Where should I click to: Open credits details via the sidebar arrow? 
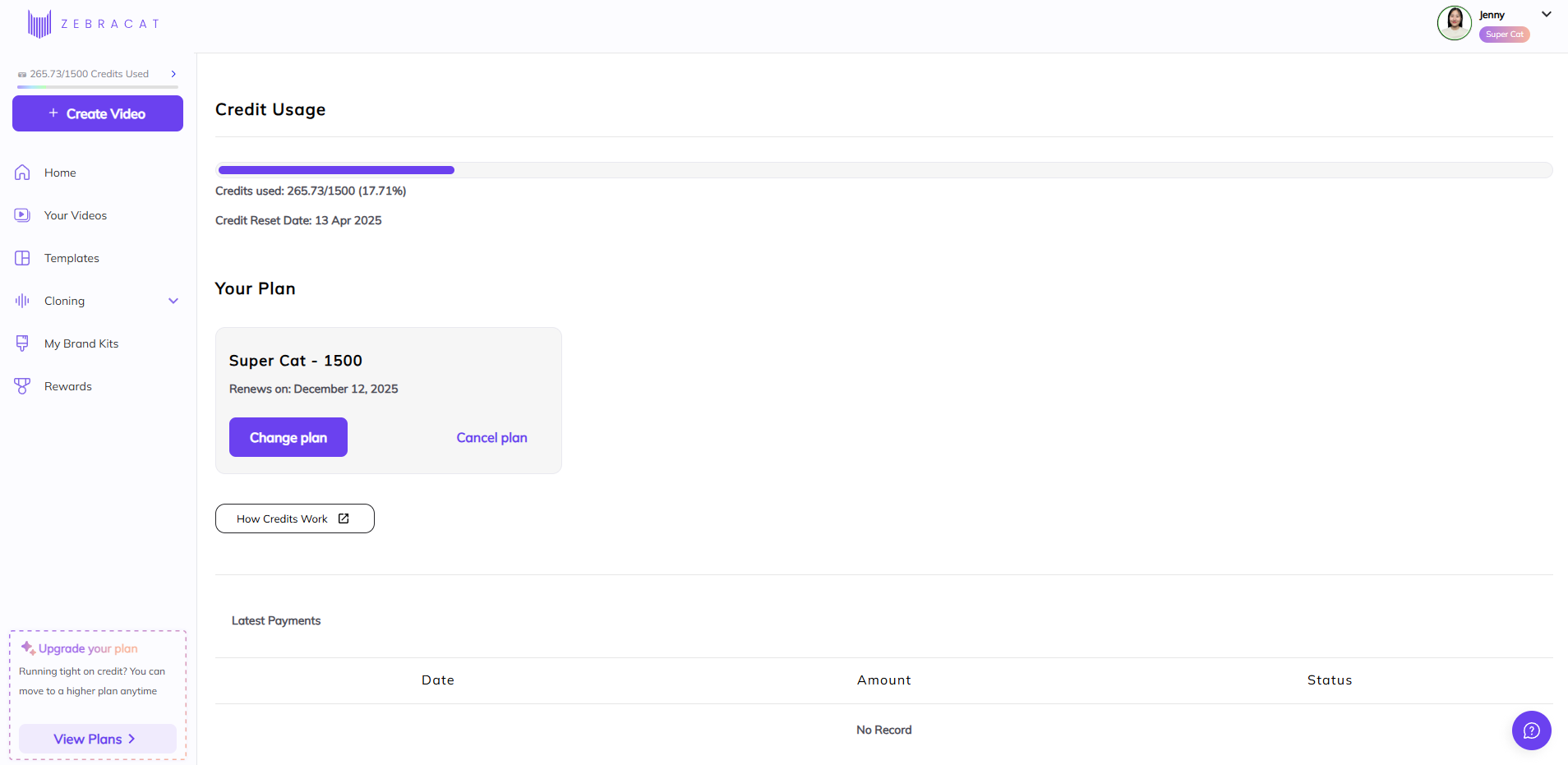tap(173, 74)
